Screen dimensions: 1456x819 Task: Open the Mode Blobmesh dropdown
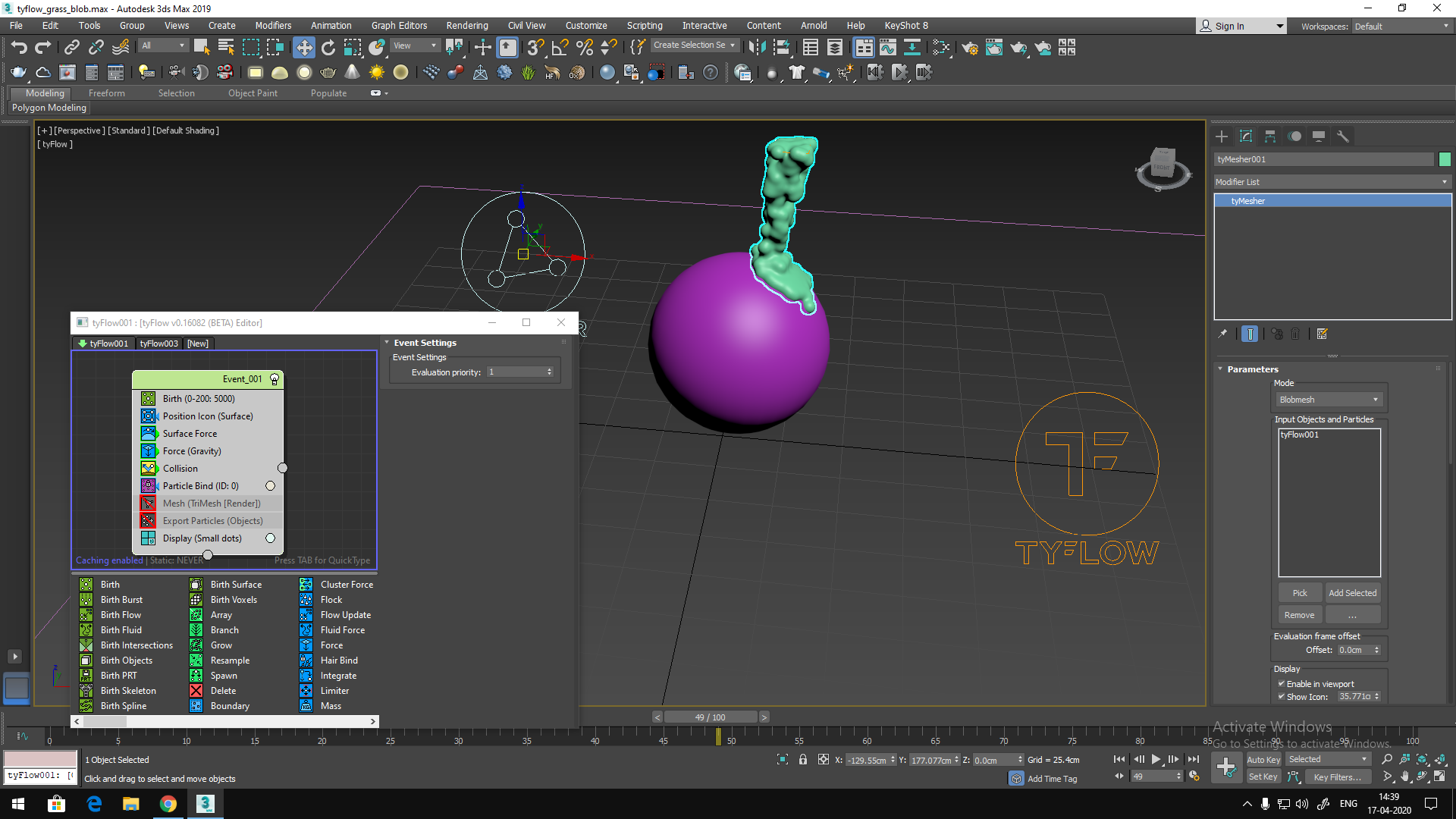(1328, 400)
